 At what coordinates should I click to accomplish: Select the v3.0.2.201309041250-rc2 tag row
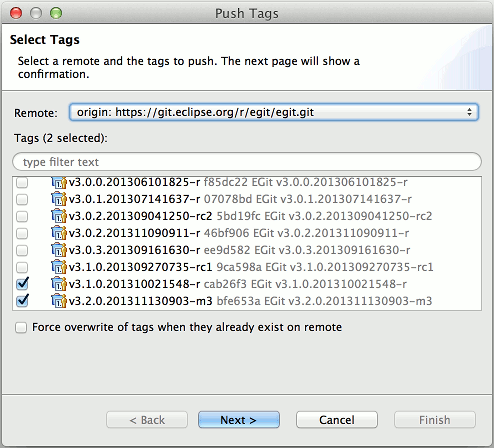pos(247,216)
